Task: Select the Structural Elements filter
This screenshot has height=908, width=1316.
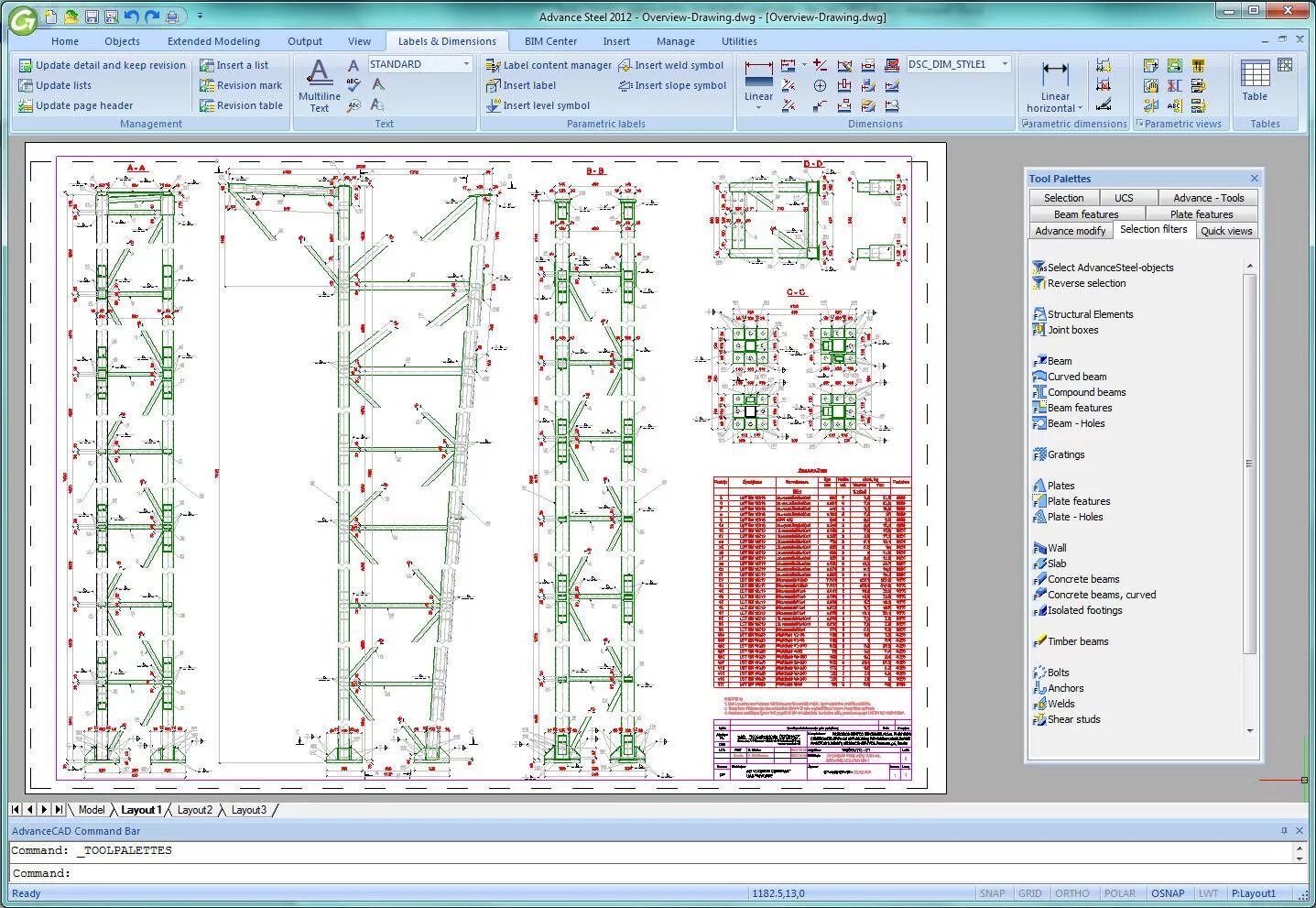Action: [x=1082, y=314]
